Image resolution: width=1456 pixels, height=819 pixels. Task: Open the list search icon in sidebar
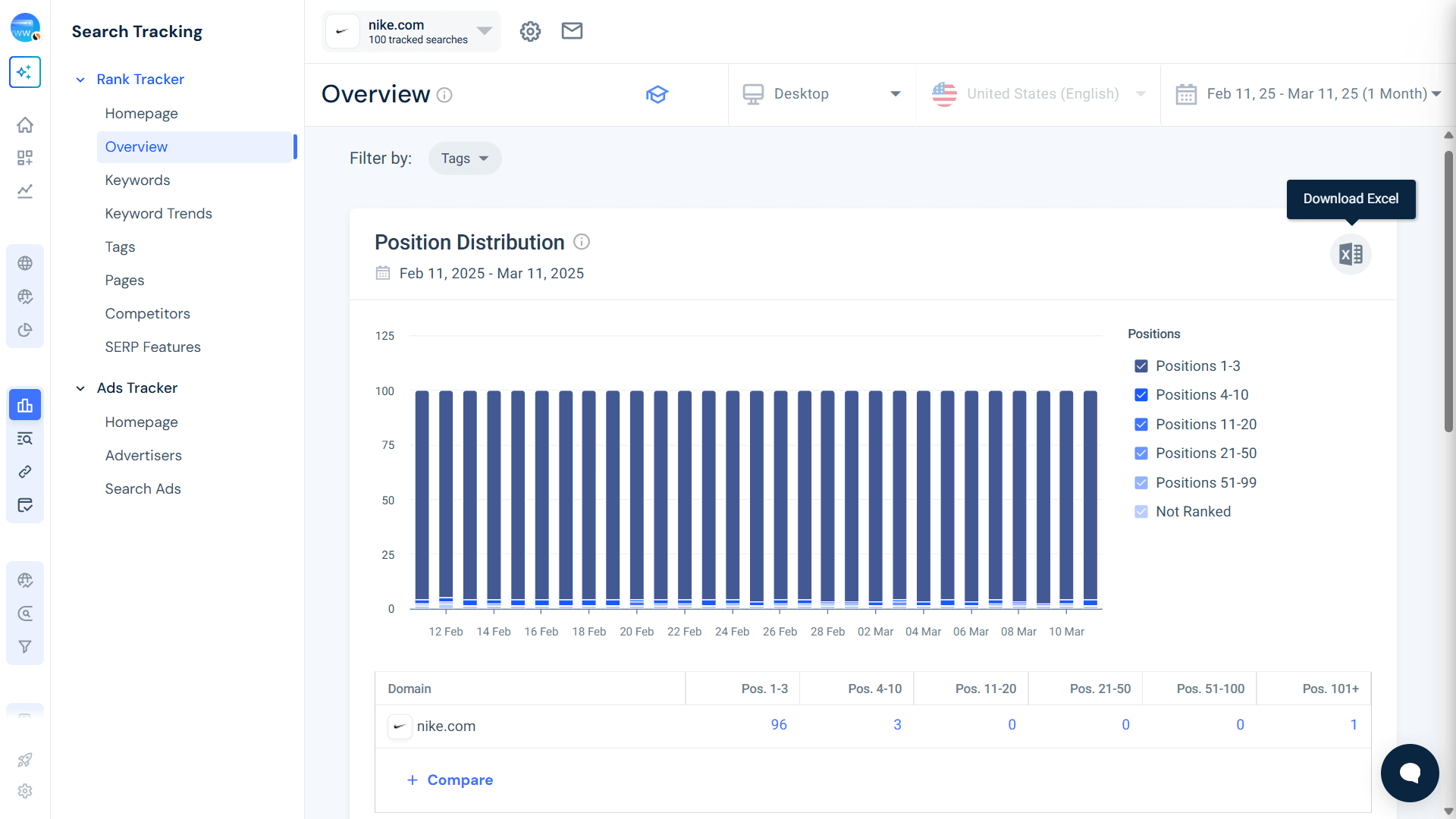(x=25, y=438)
